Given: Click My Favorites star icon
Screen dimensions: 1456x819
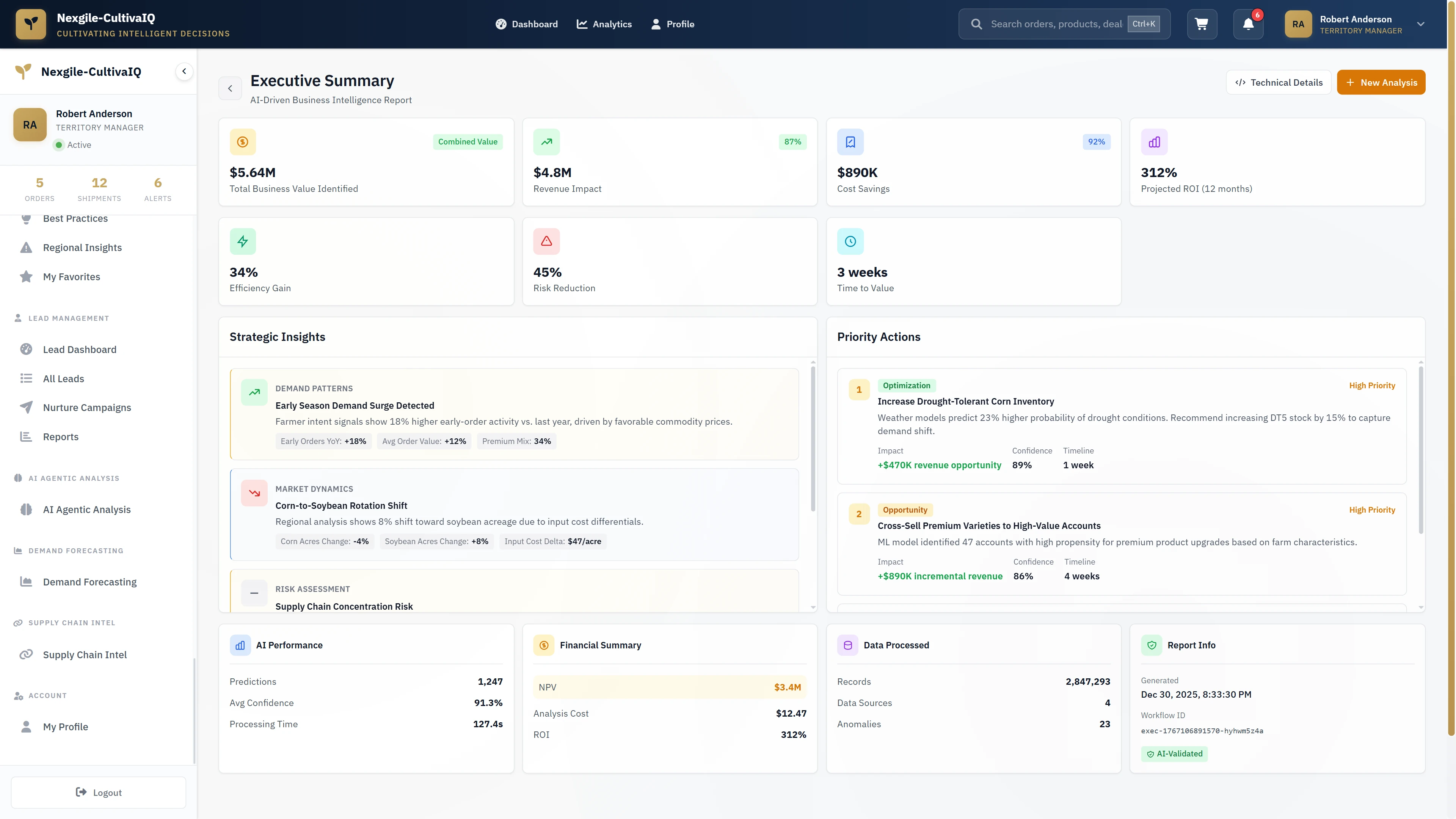Looking at the screenshot, I should click(26, 276).
